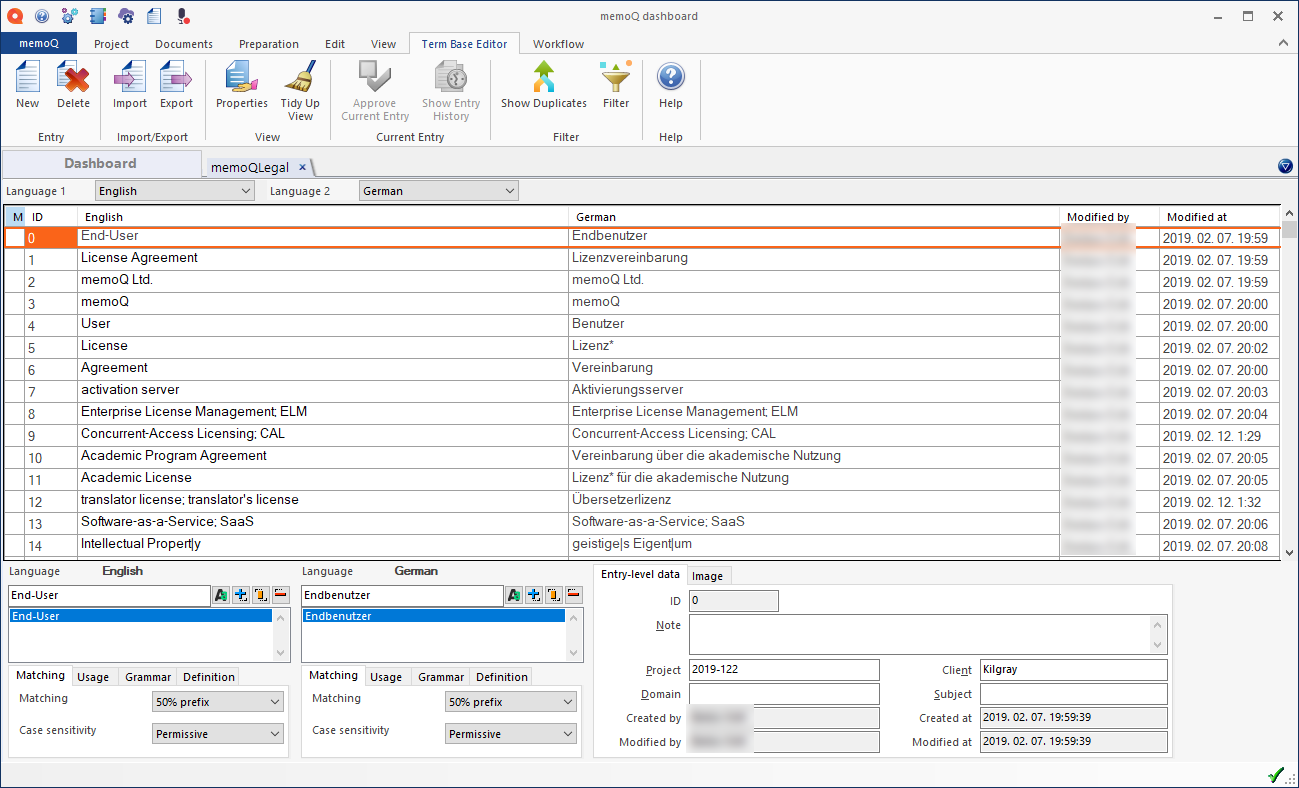Click the Note text field
The height and width of the screenshot is (788, 1299).
pyautogui.click(x=928, y=634)
